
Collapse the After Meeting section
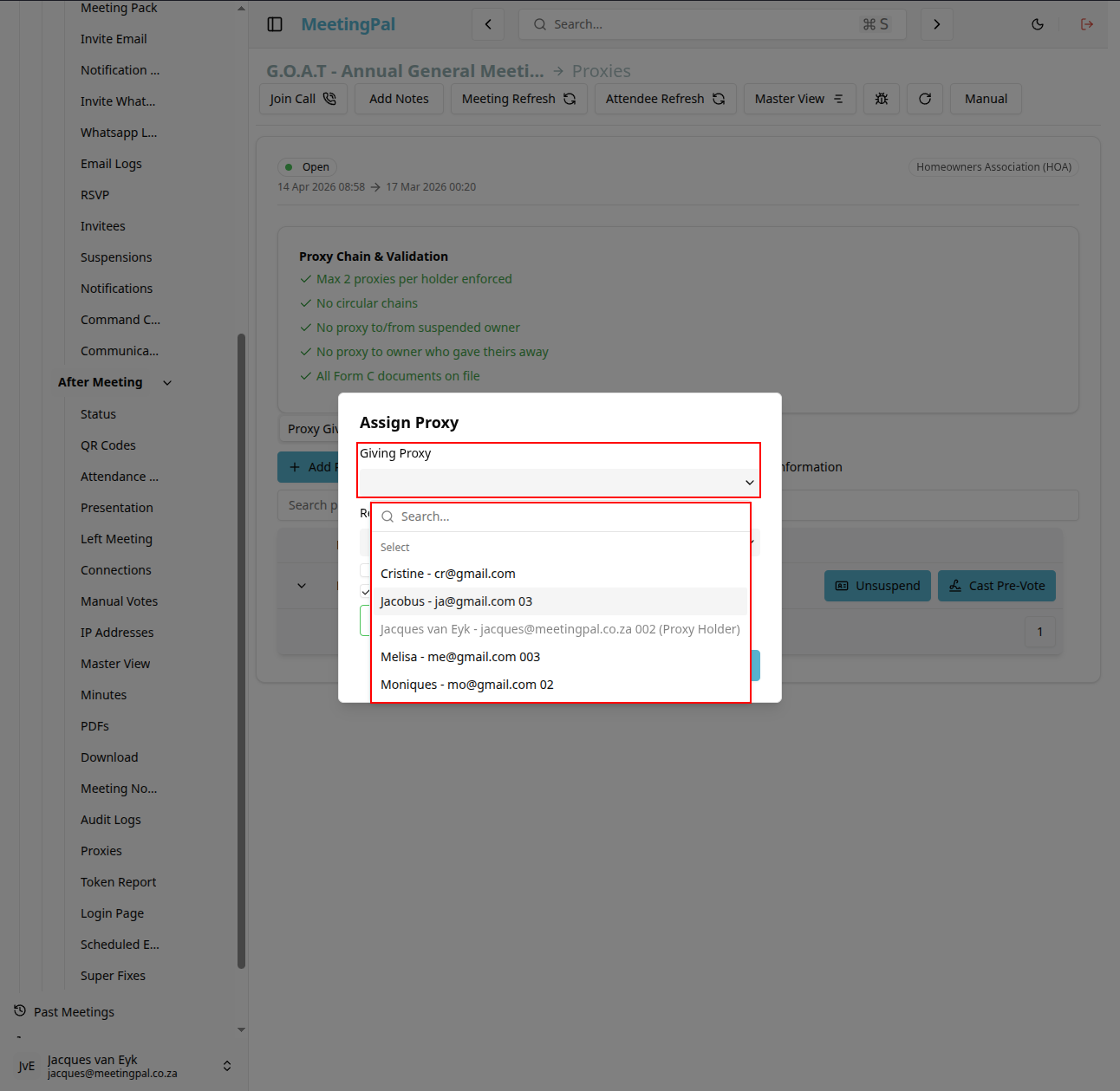(167, 382)
